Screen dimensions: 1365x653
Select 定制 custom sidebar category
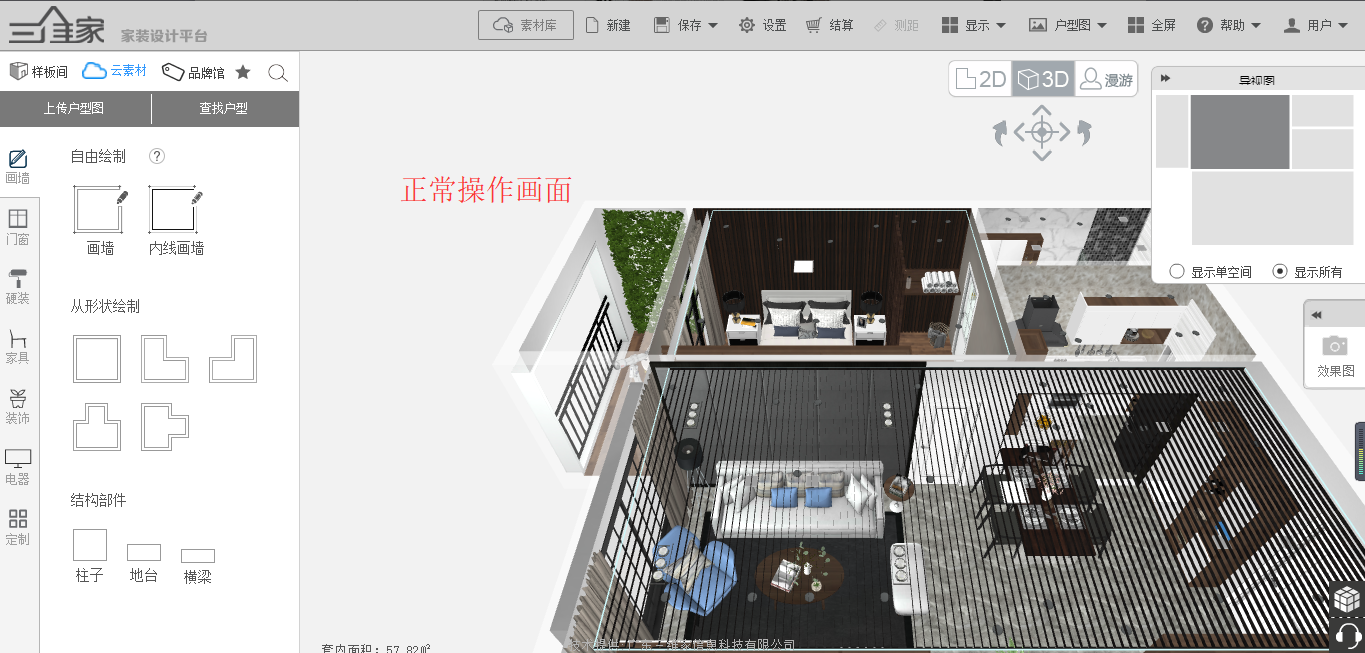coord(18,527)
